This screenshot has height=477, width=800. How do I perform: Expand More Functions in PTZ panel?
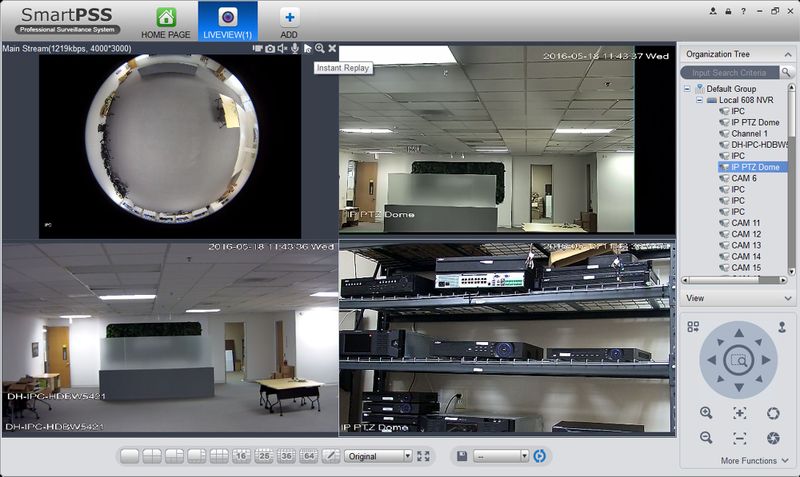(755, 461)
